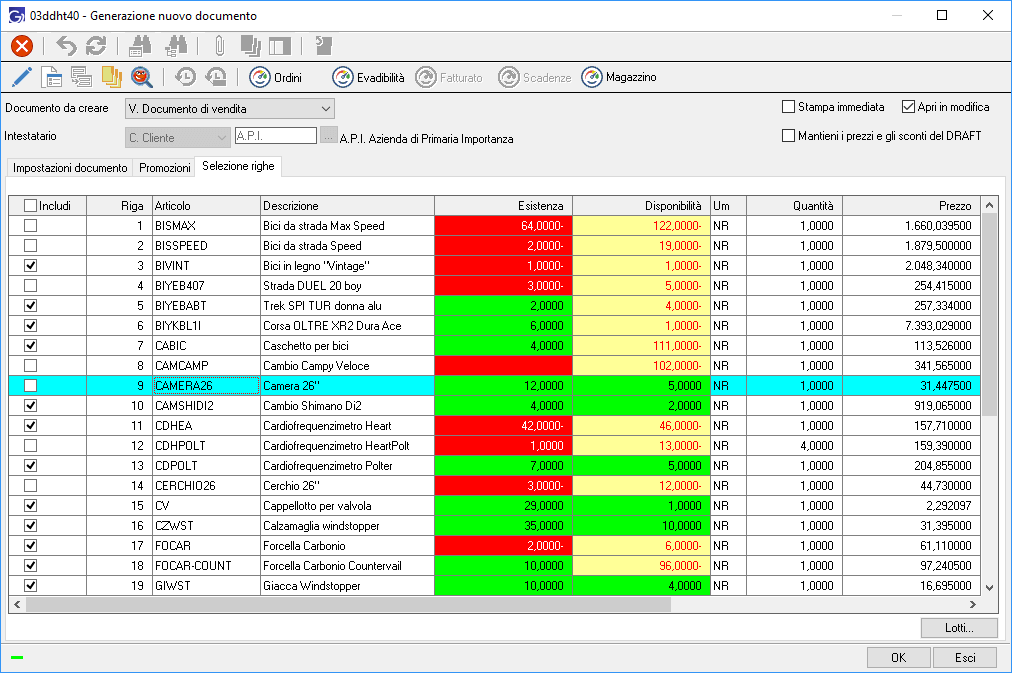1012x673 pixels.
Task: Switch to the Impostazioni documento tab
Action: pyautogui.click(x=70, y=168)
